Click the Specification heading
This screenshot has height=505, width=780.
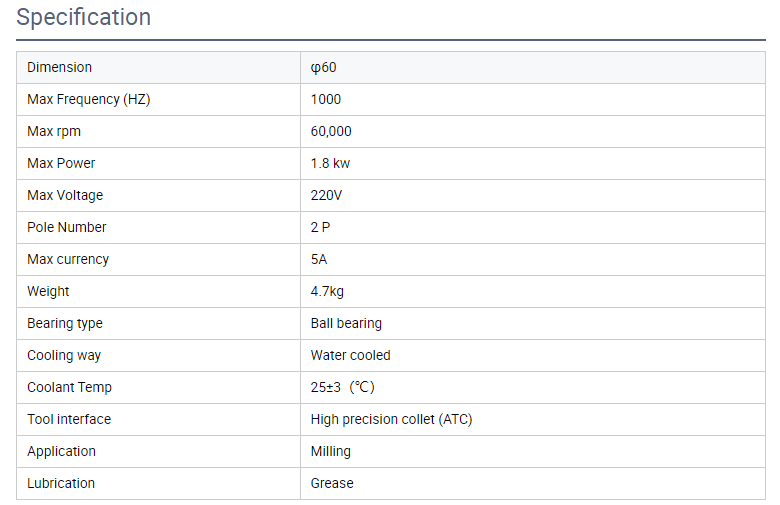(x=84, y=17)
